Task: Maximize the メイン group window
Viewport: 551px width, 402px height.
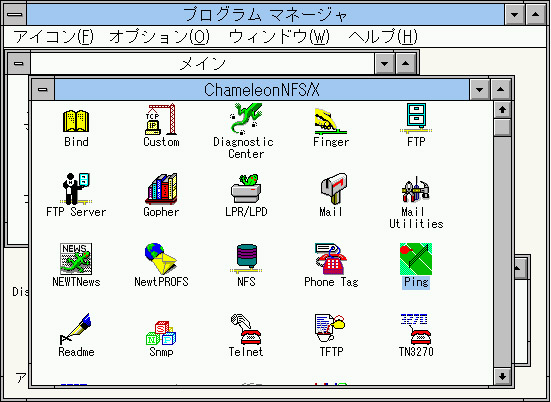Action: click(x=406, y=64)
